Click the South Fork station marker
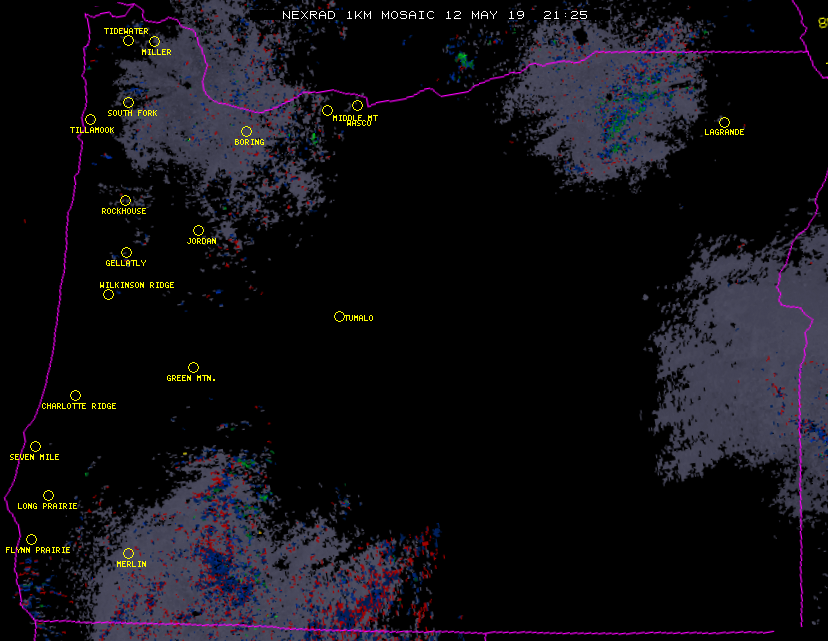The height and width of the screenshot is (641, 828). 128,103
